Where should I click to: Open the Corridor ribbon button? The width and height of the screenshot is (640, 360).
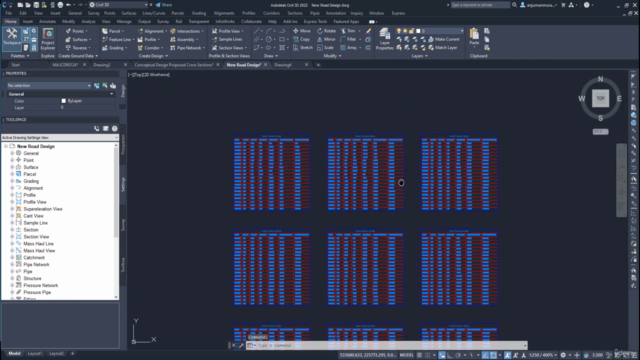pyautogui.click(x=150, y=48)
